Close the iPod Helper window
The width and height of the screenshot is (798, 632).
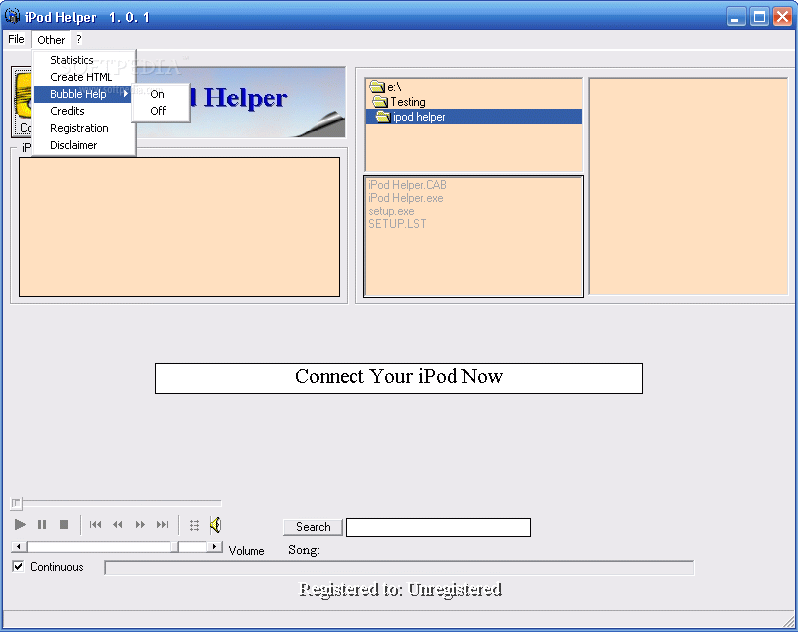[x=782, y=17]
